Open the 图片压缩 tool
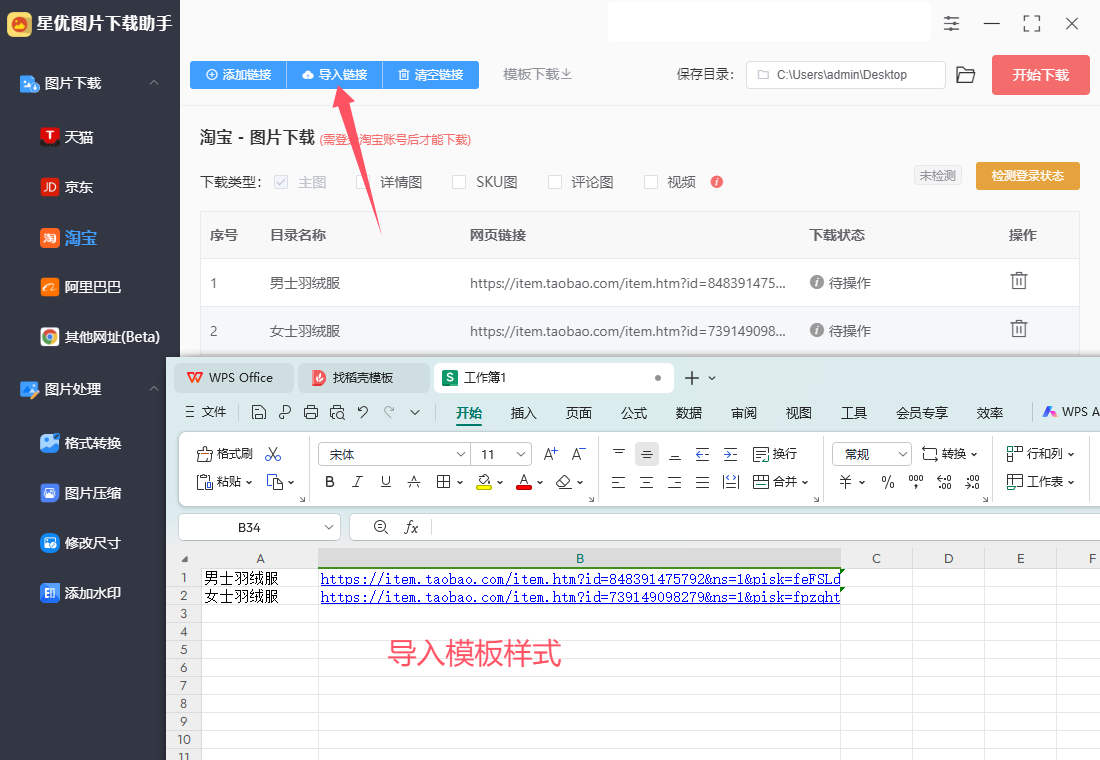 coord(81,493)
